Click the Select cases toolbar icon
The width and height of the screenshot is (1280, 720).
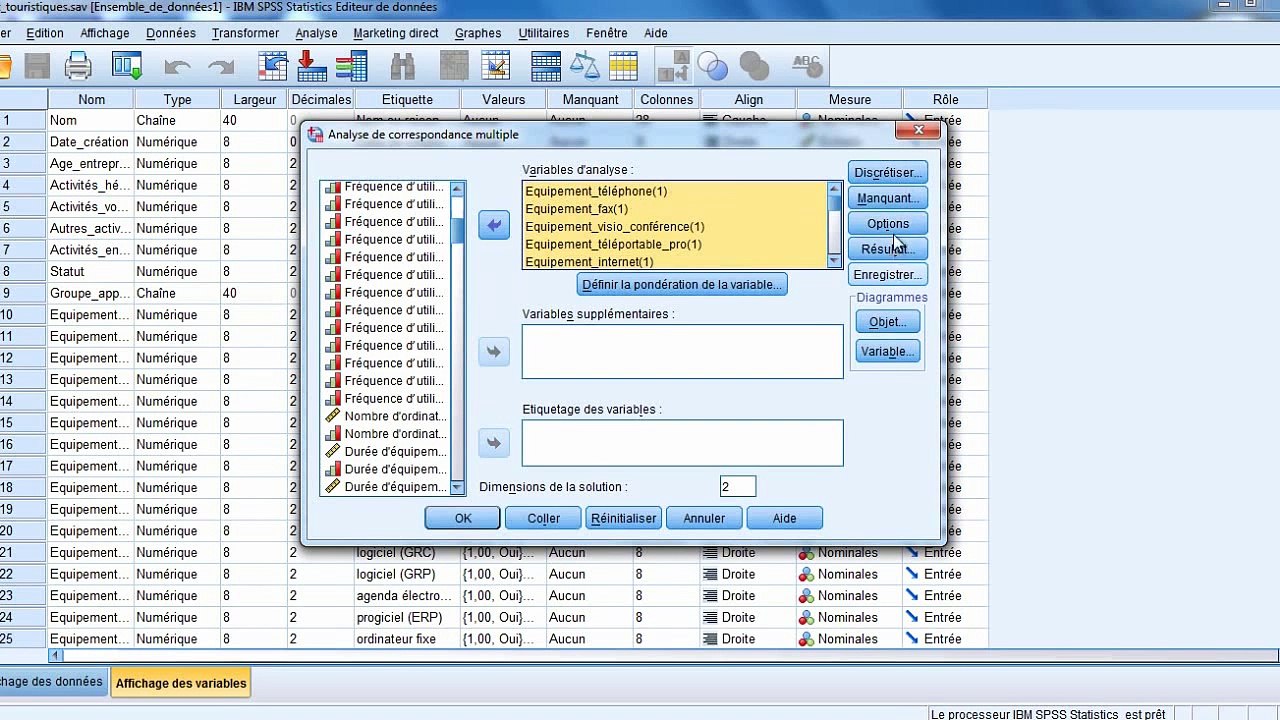623,67
